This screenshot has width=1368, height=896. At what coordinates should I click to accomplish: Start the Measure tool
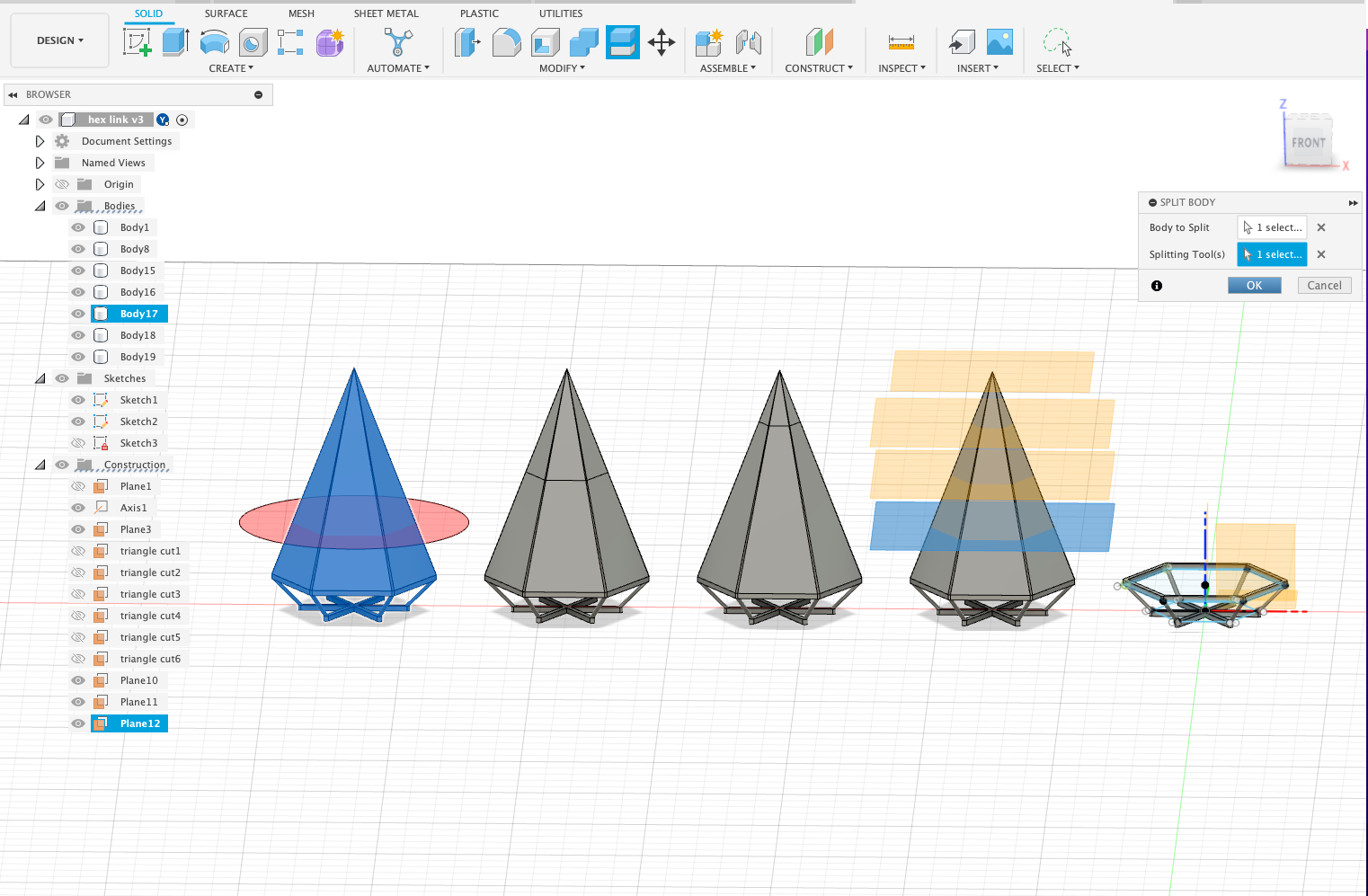902,42
